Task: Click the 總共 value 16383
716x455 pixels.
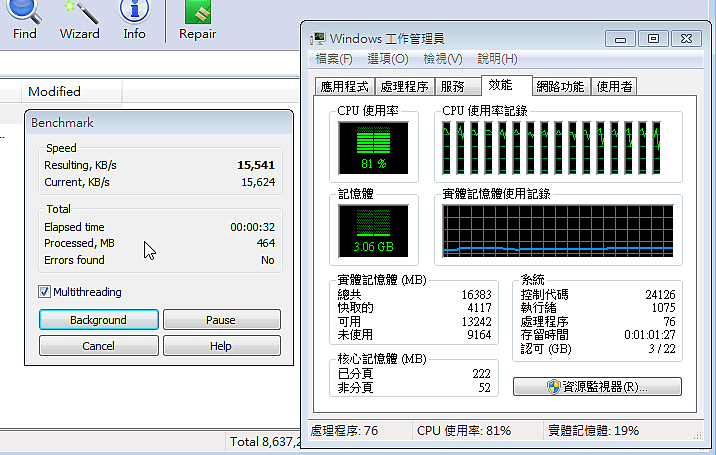Action: (476, 295)
